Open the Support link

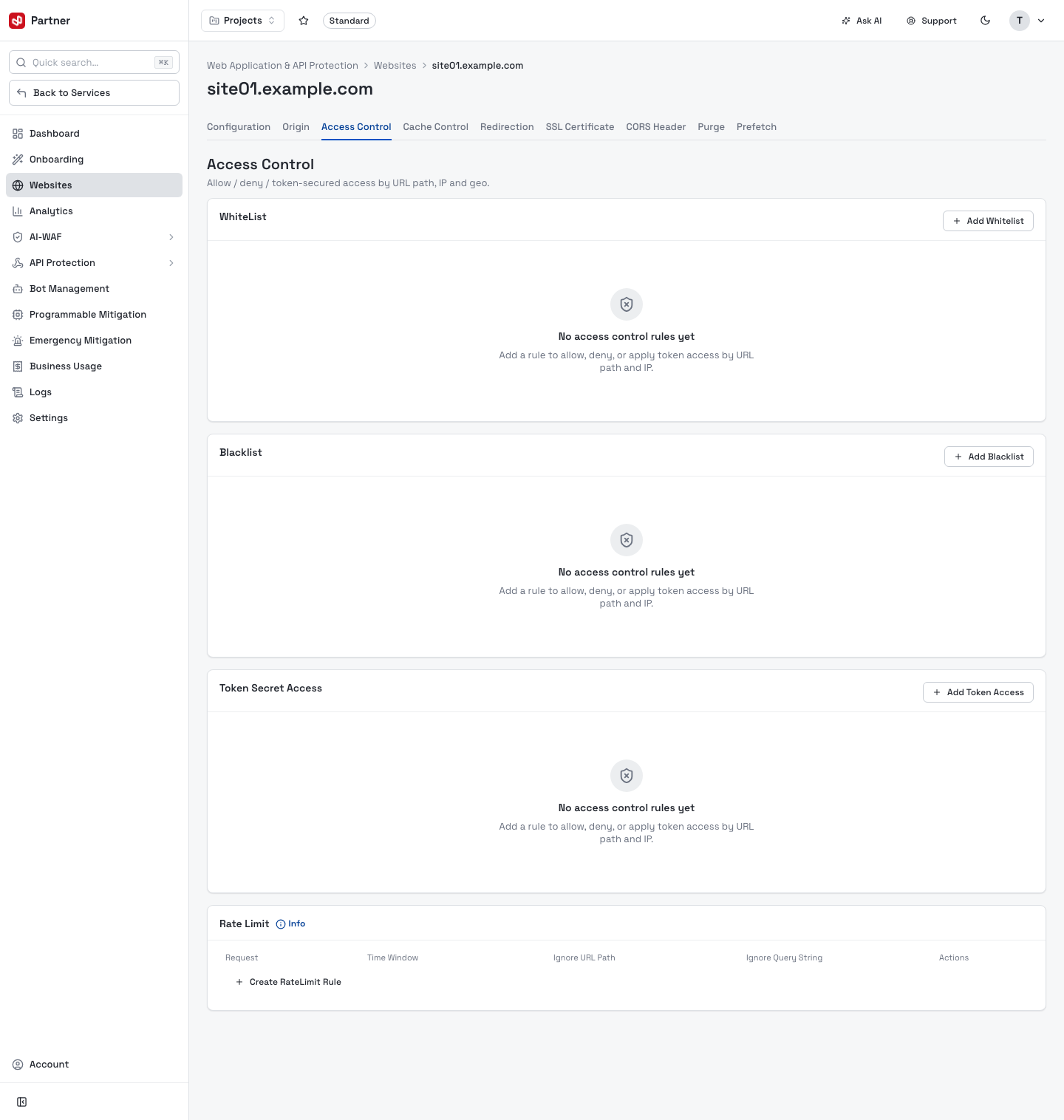[932, 21]
